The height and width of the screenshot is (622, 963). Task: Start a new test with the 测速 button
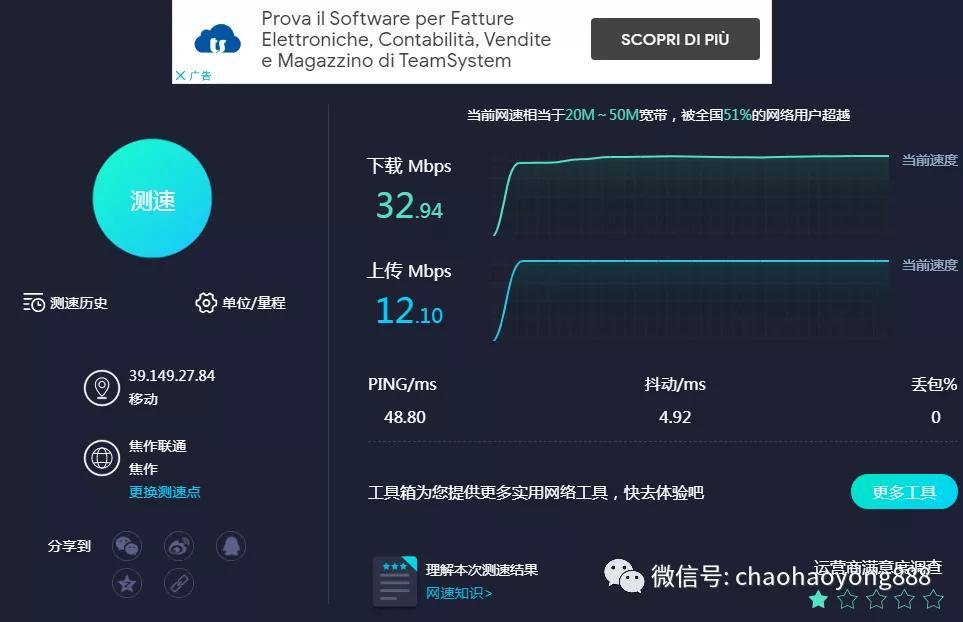pos(152,198)
